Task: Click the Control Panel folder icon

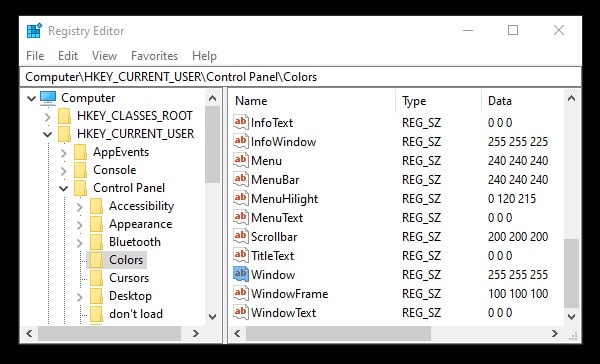Action: (x=81, y=188)
